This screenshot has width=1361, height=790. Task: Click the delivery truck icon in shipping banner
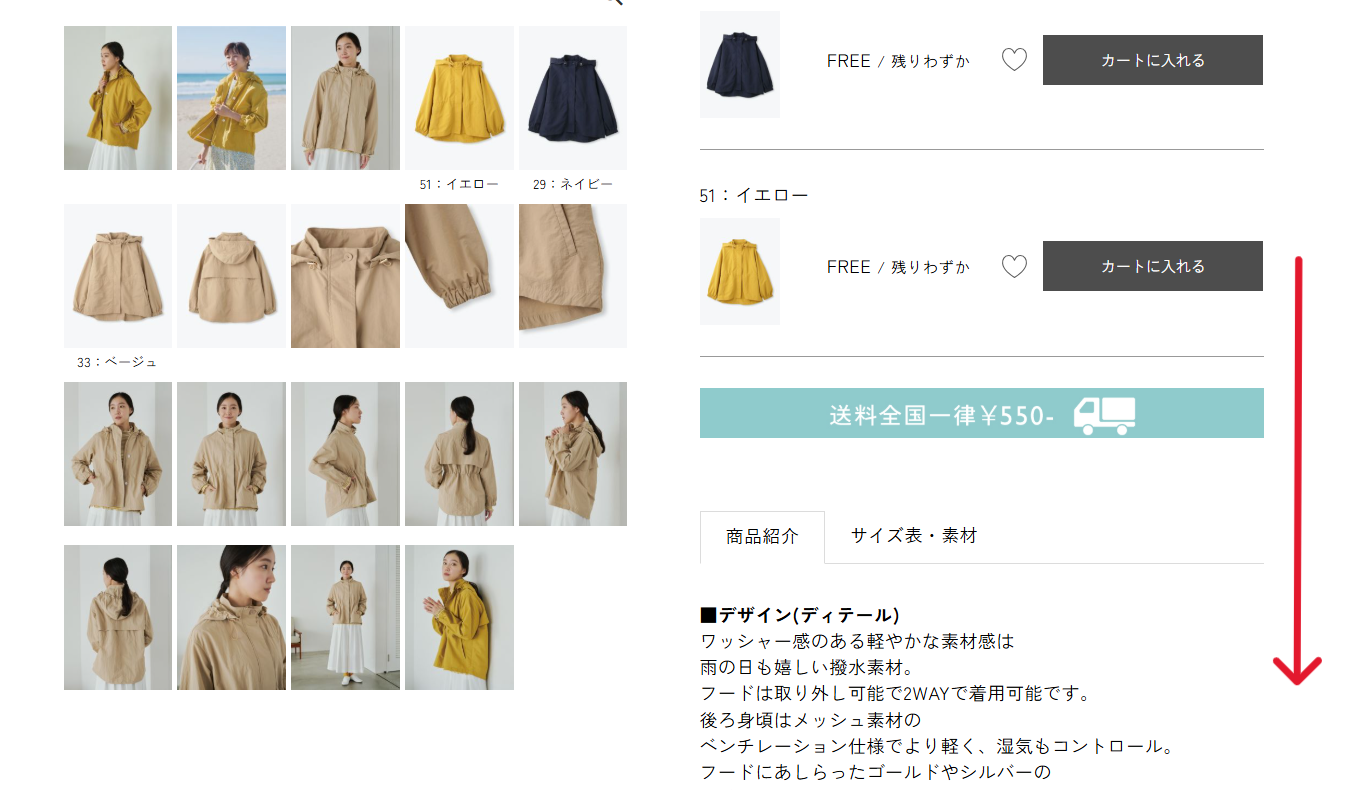(1105, 415)
